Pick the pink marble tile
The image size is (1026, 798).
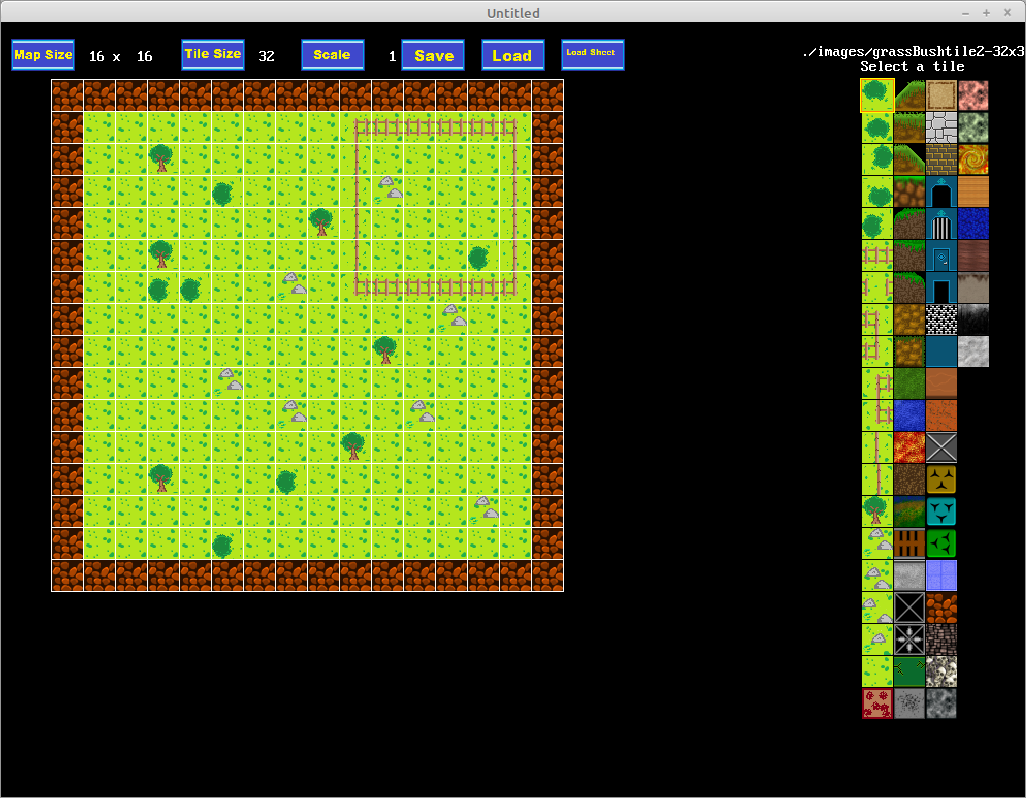[973, 95]
